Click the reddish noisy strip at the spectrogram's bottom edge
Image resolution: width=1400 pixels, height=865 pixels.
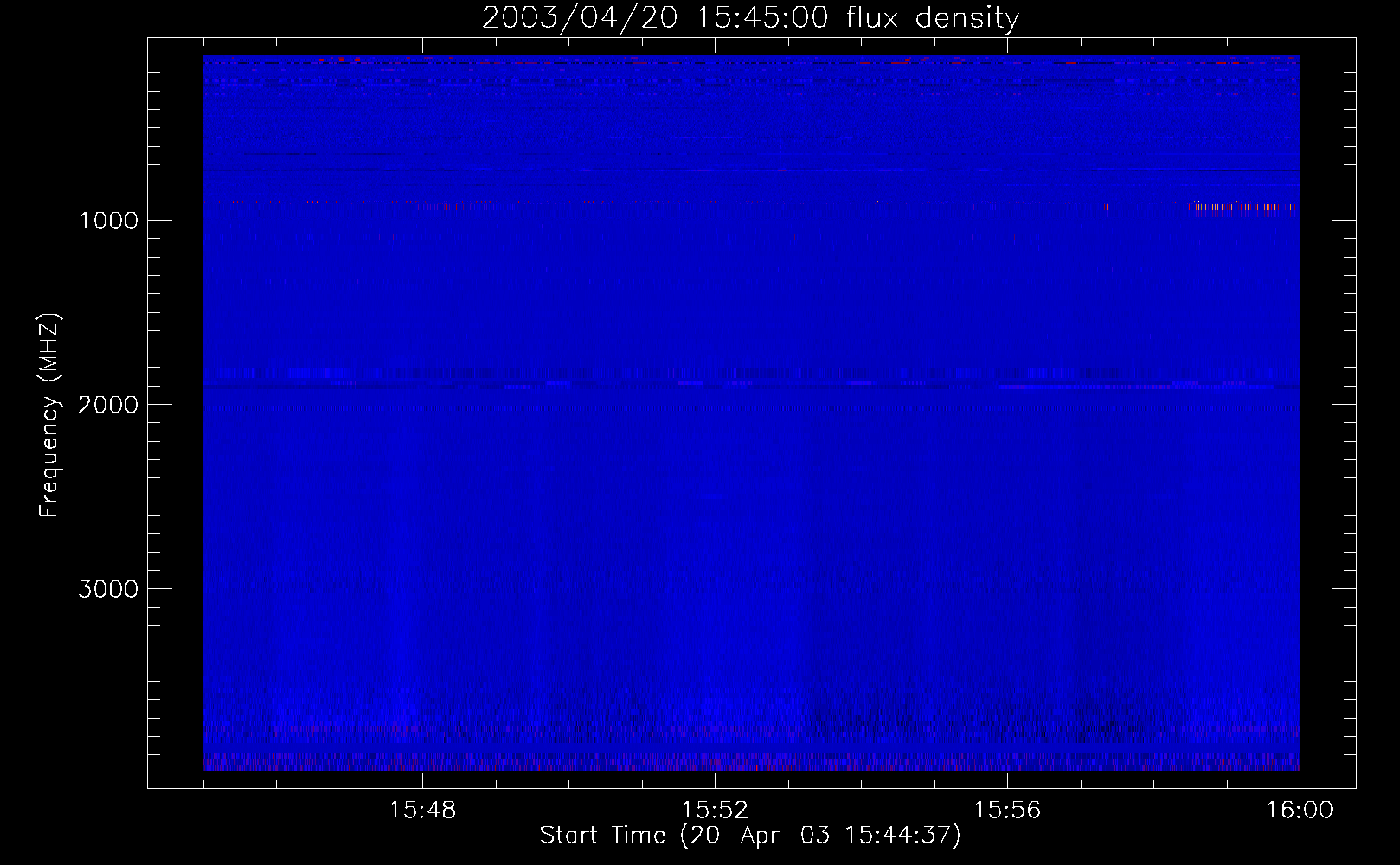click(x=750, y=763)
